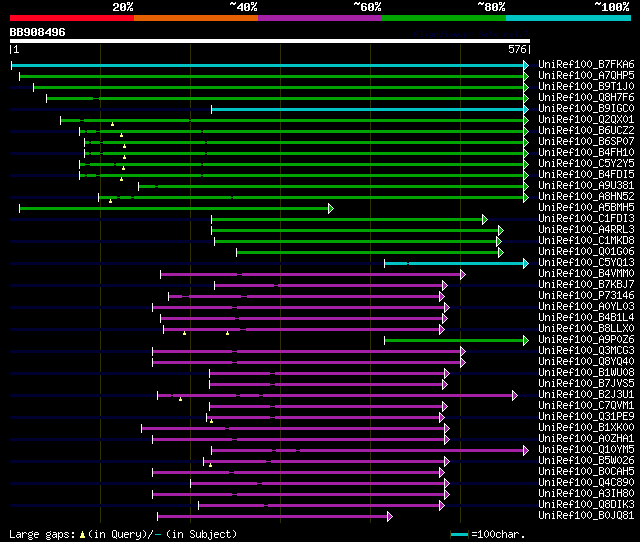Click the UniRef100_A9U381 label
The height and width of the screenshot is (542, 640).
click(586, 186)
